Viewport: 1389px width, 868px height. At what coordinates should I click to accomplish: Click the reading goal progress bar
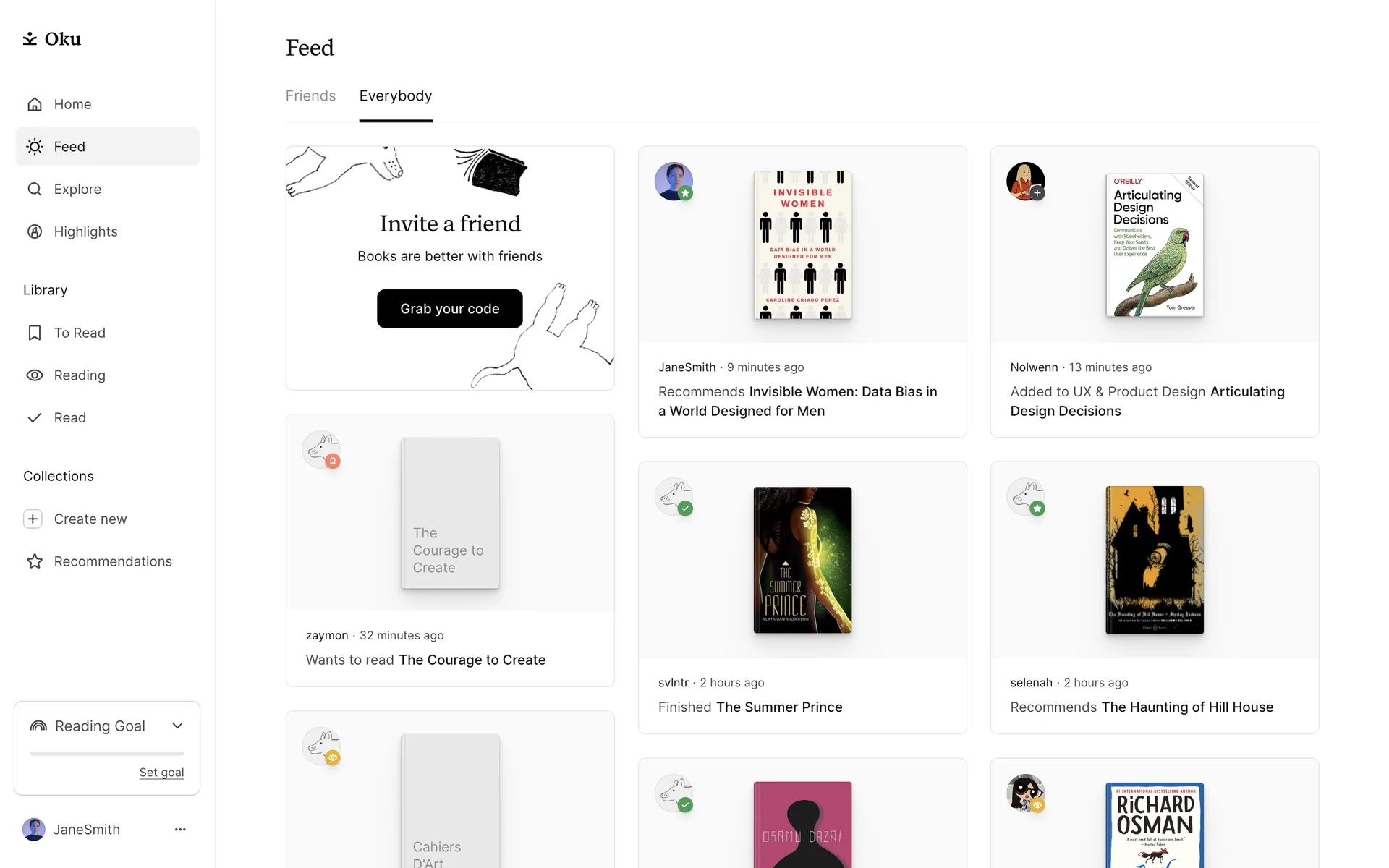point(107,754)
